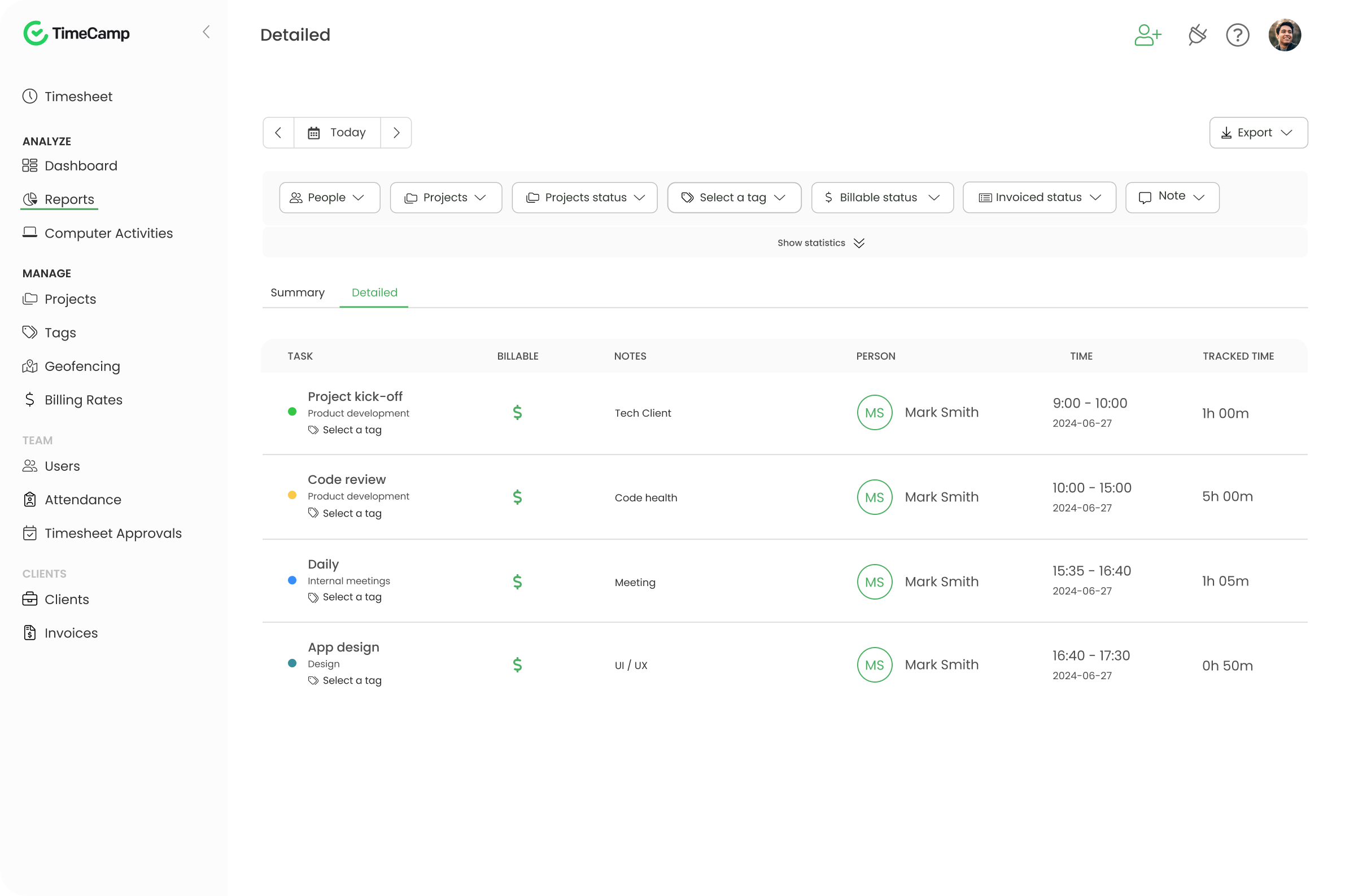The image size is (1345, 896).
Task: Expand the Show statistics section
Action: click(820, 243)
